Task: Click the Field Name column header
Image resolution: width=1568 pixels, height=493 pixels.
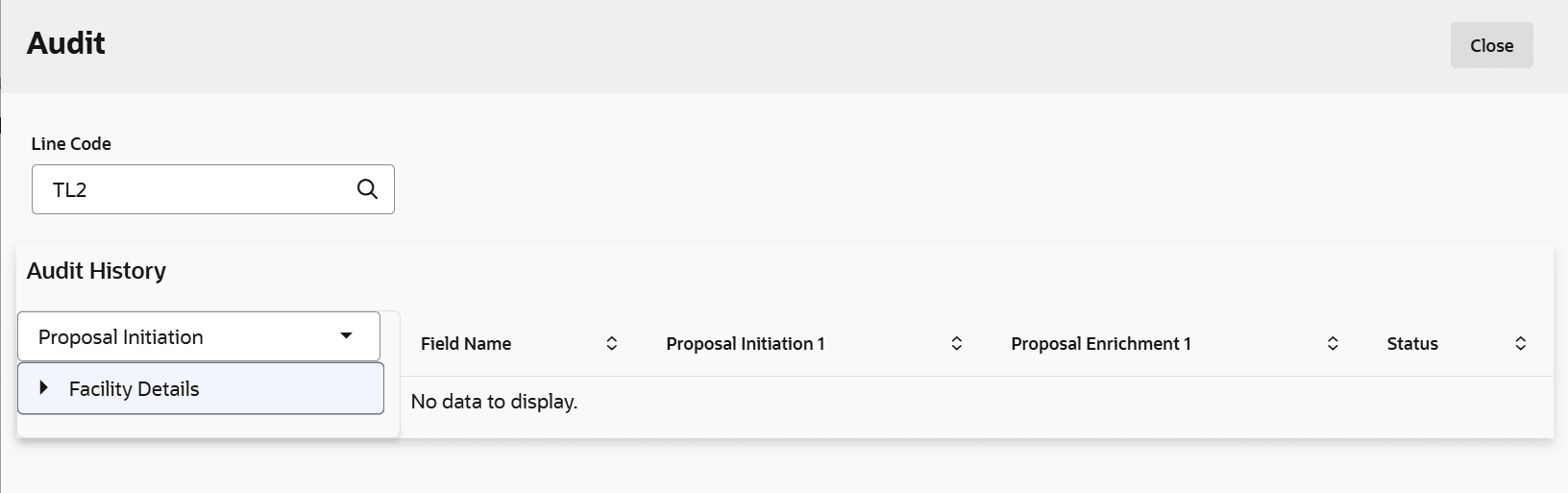Action: pyautogui.click(x=466, y=344)
